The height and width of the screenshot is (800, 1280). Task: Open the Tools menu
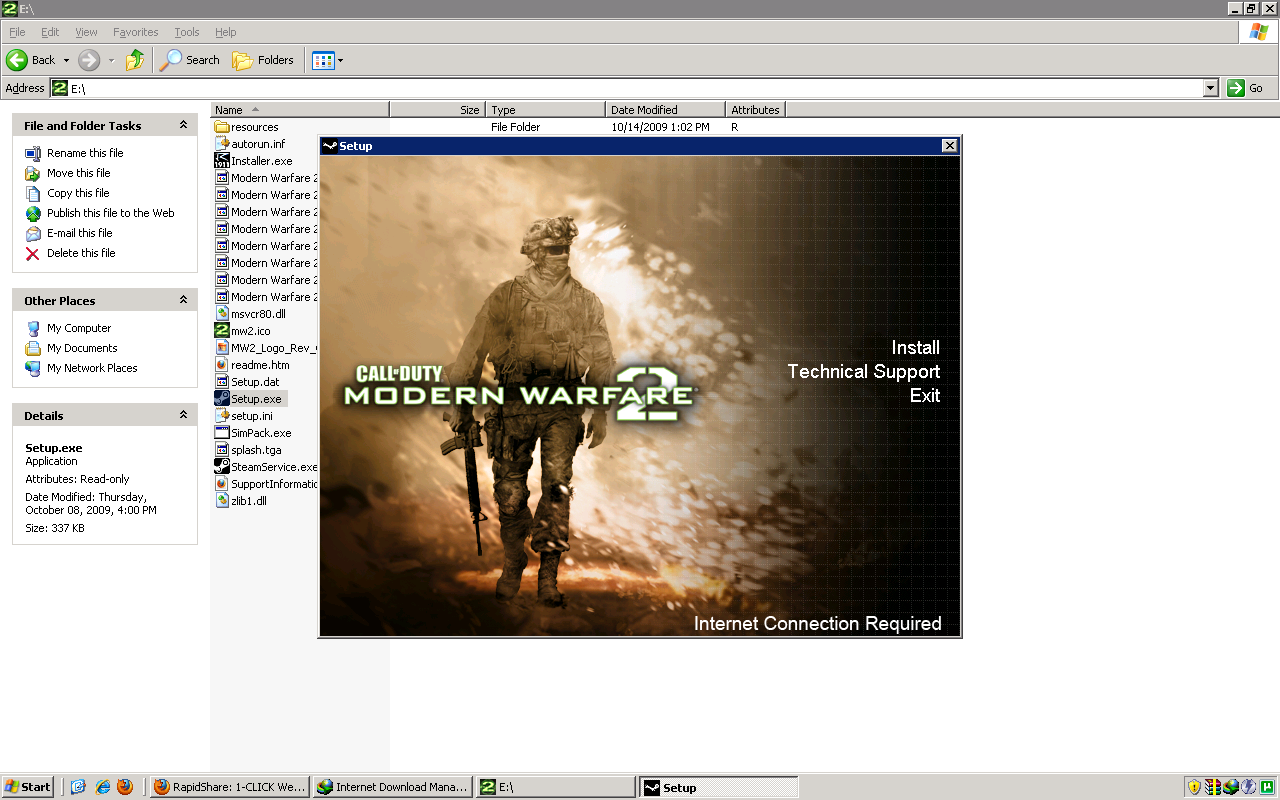187,32
